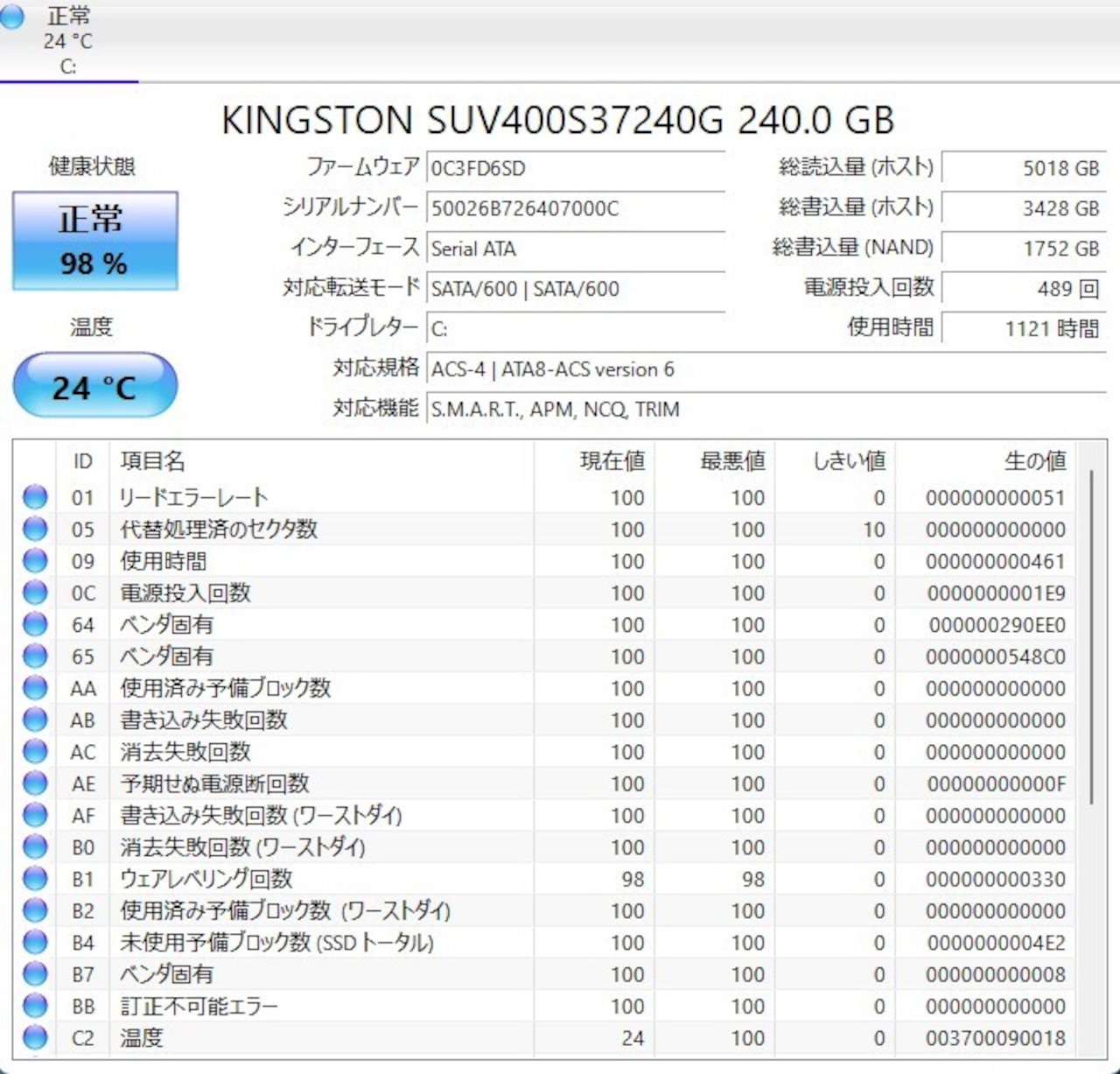Screen dimensions: 1120x1074
Task: Click the status icon for AA 使用済み予備ブロック数
Action: point(35,688)
